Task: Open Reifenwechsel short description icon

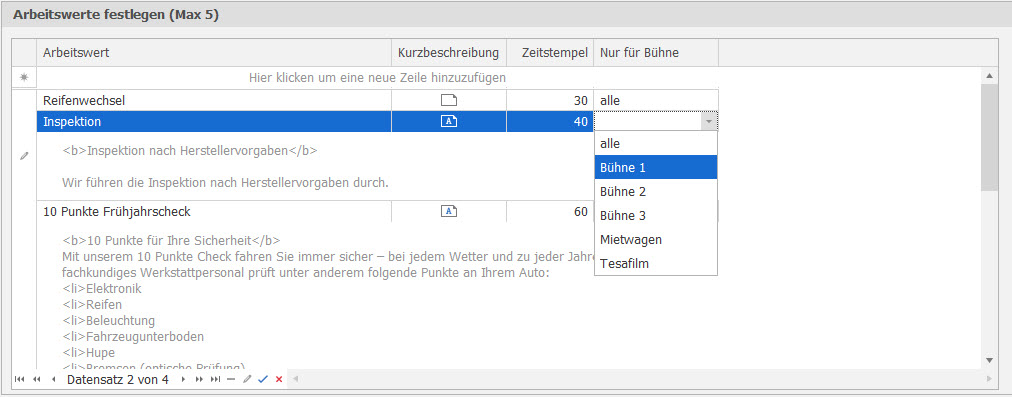Action: coord(449,100)
